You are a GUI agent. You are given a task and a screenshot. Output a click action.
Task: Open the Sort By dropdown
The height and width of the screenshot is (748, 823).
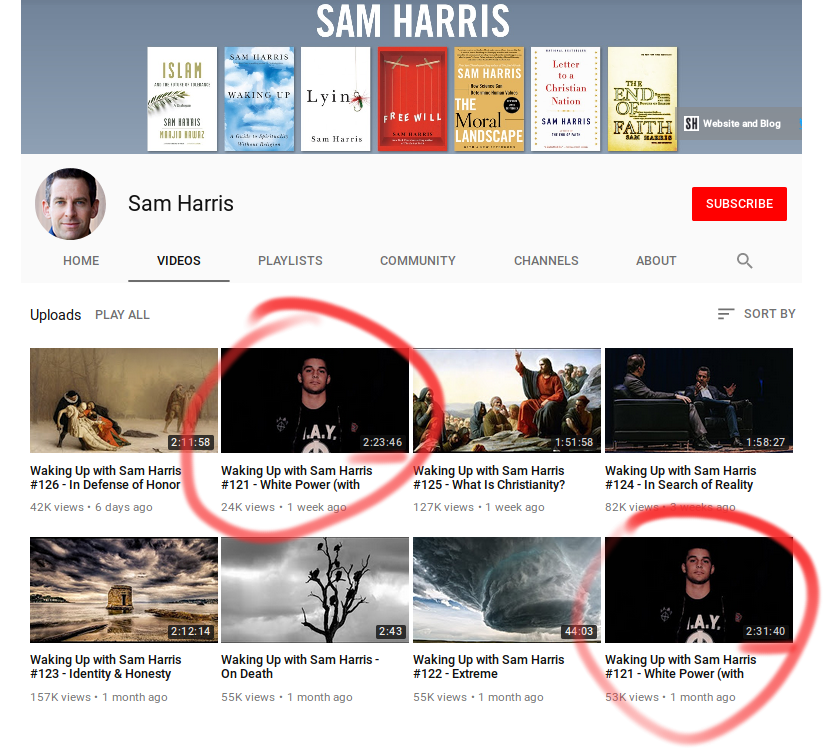coord(756,314)
